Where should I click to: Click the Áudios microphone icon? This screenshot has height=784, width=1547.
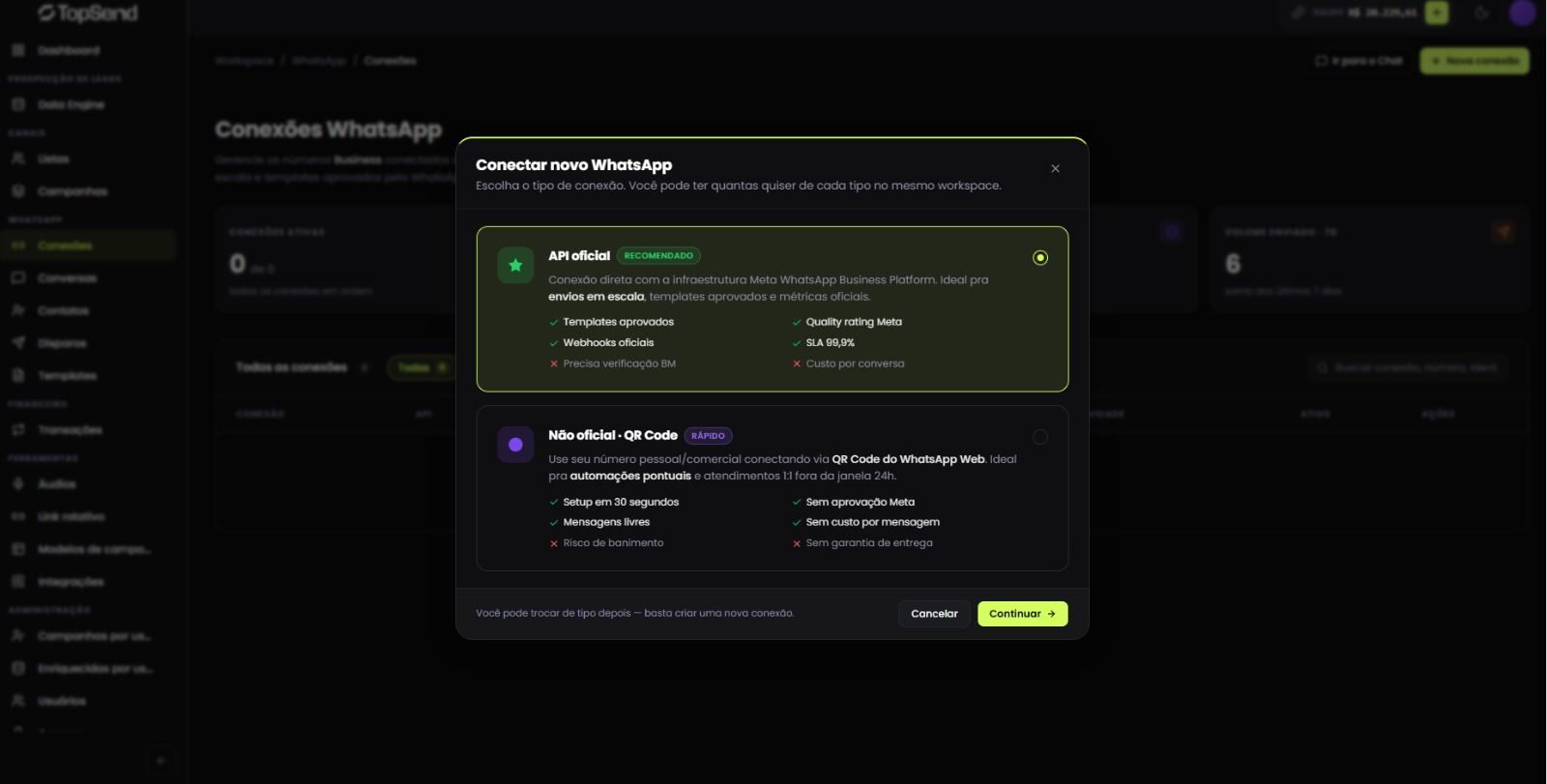click(x=18, y=483)
